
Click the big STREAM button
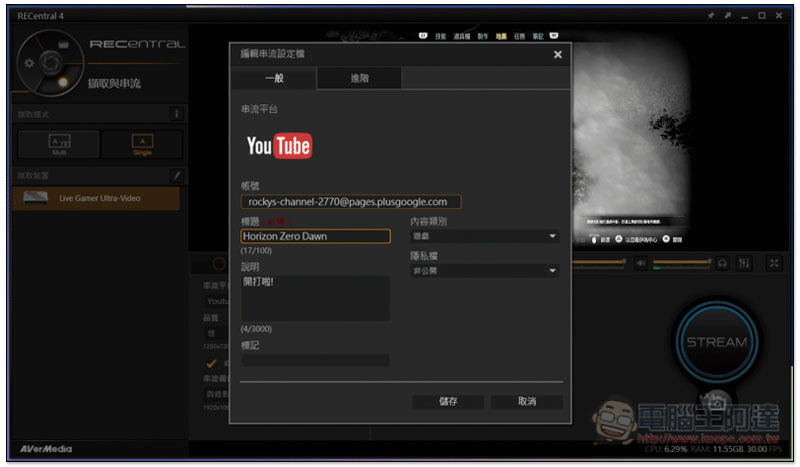coord(717,341)
